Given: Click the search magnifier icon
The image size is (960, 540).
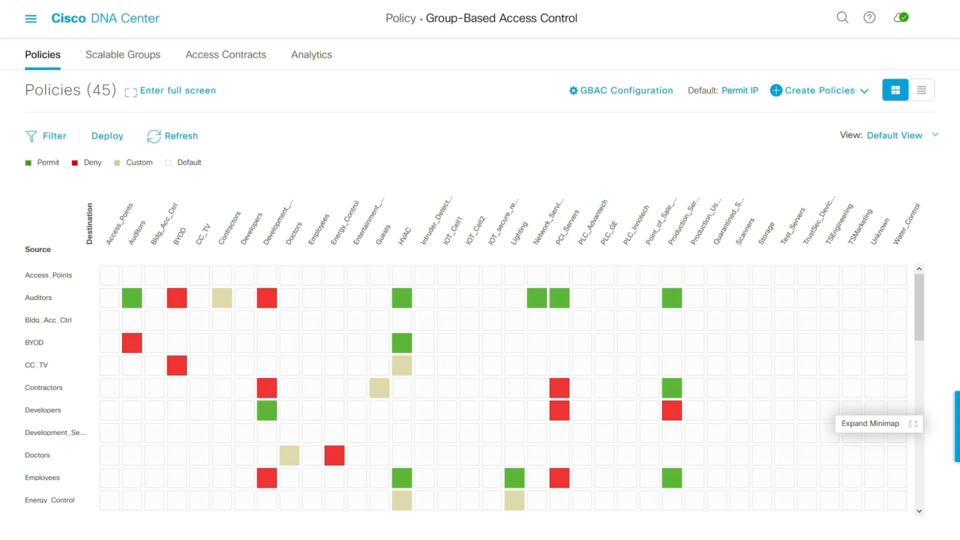Looking at the screenshot, I should [x=842, y=18].
